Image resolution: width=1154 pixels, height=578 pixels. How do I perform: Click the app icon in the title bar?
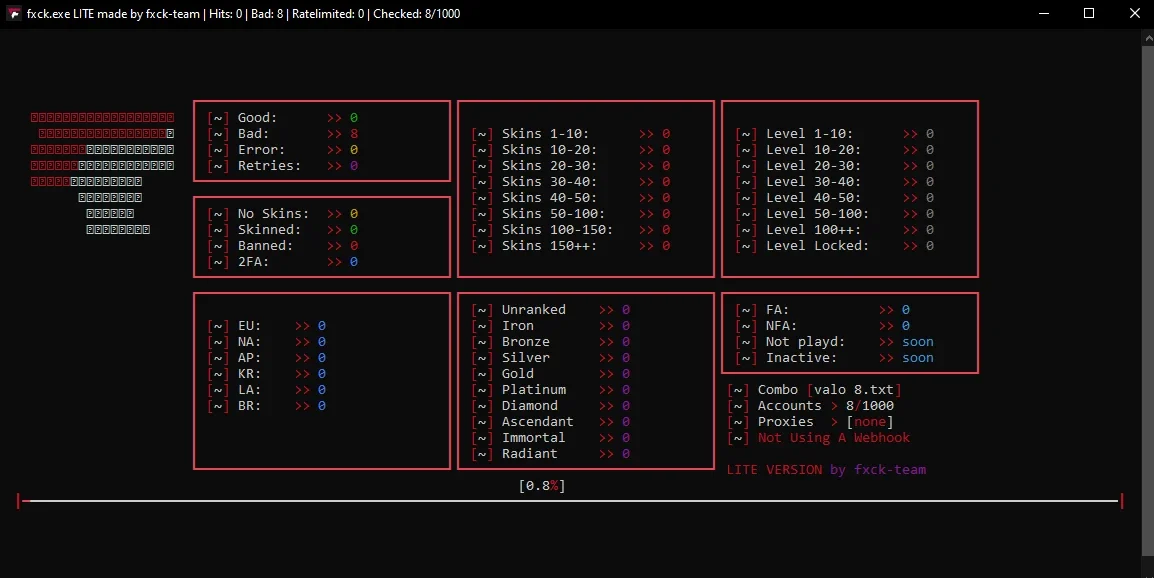click(13, 13)
